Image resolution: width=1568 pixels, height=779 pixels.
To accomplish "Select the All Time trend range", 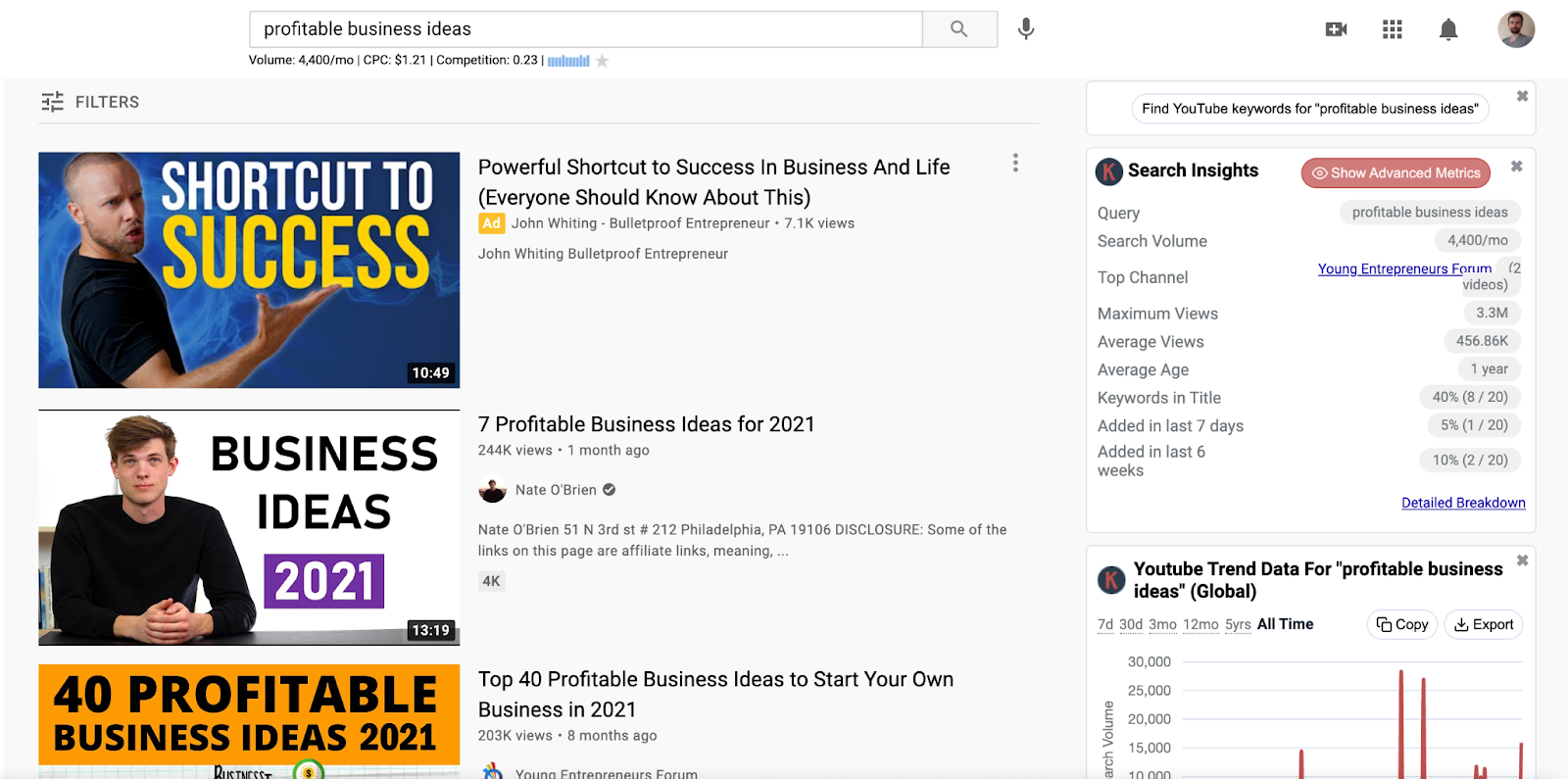I will [1285, 624].
